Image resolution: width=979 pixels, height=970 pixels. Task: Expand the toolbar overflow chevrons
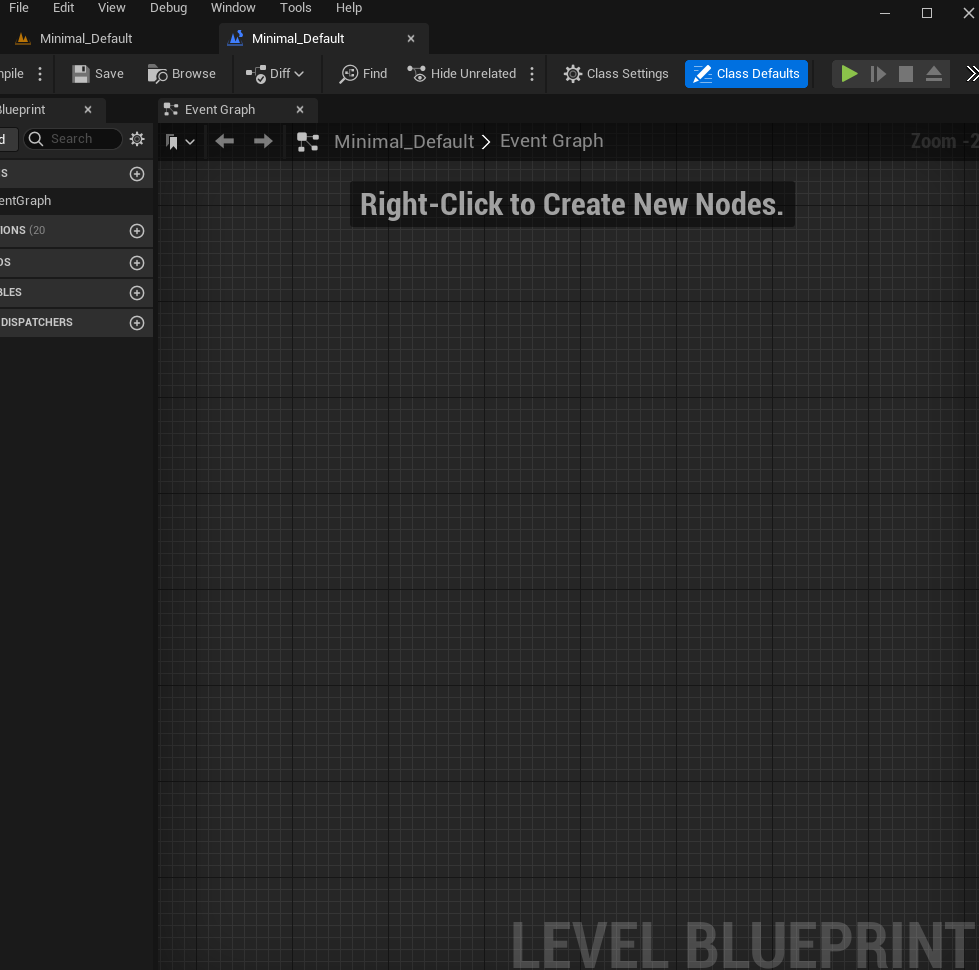(972, 74)
